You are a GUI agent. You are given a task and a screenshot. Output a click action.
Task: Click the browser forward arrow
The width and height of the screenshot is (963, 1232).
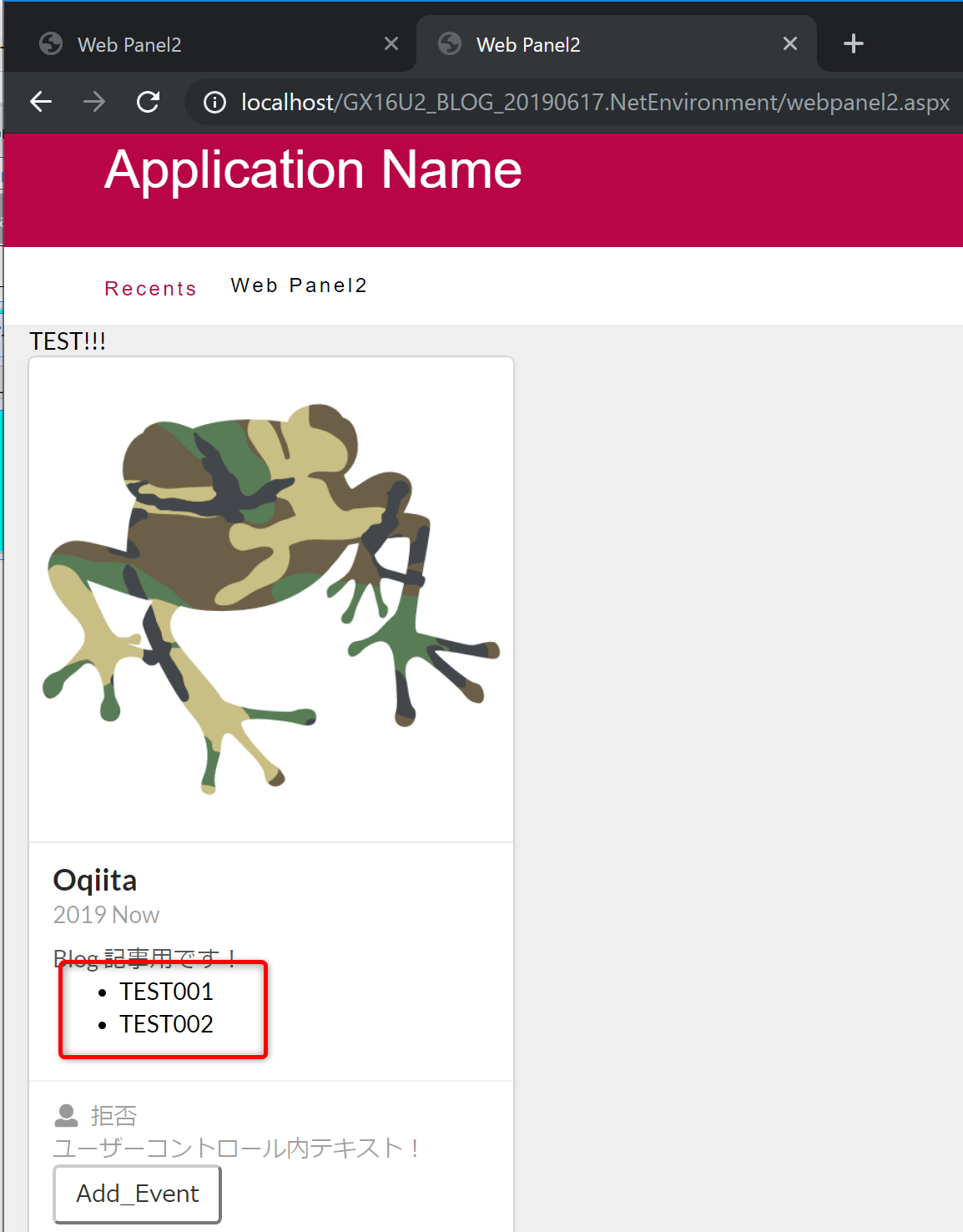pyautogui.click(x=94, y=102)
